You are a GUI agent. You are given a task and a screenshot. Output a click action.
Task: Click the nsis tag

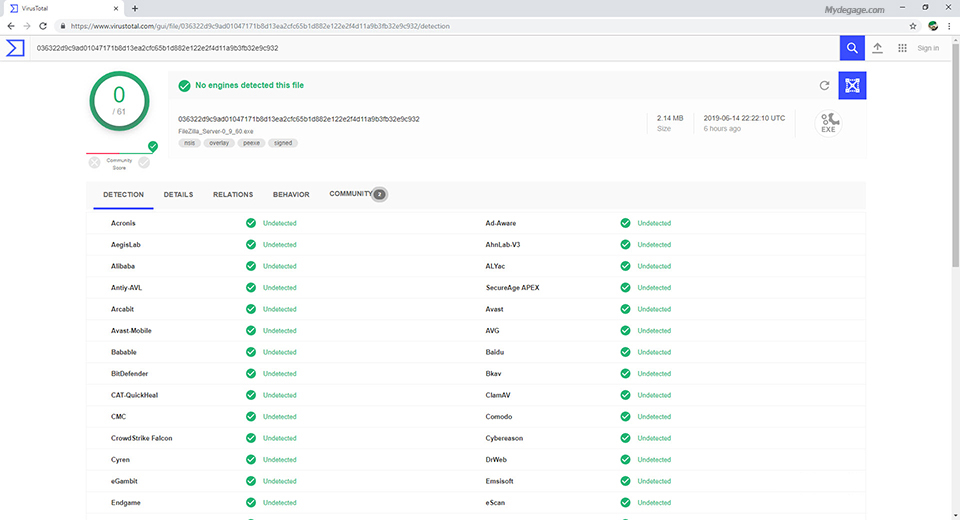pos(190,143)
